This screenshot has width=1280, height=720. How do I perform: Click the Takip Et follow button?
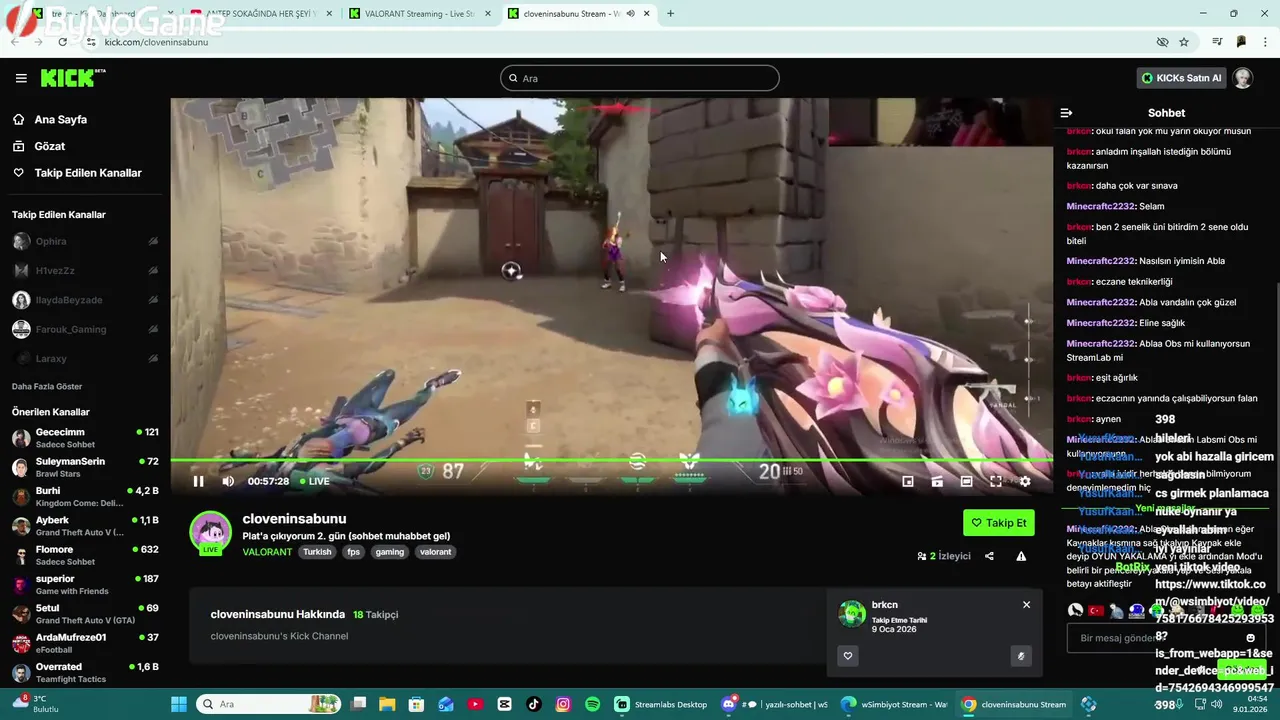coord(999,522)
